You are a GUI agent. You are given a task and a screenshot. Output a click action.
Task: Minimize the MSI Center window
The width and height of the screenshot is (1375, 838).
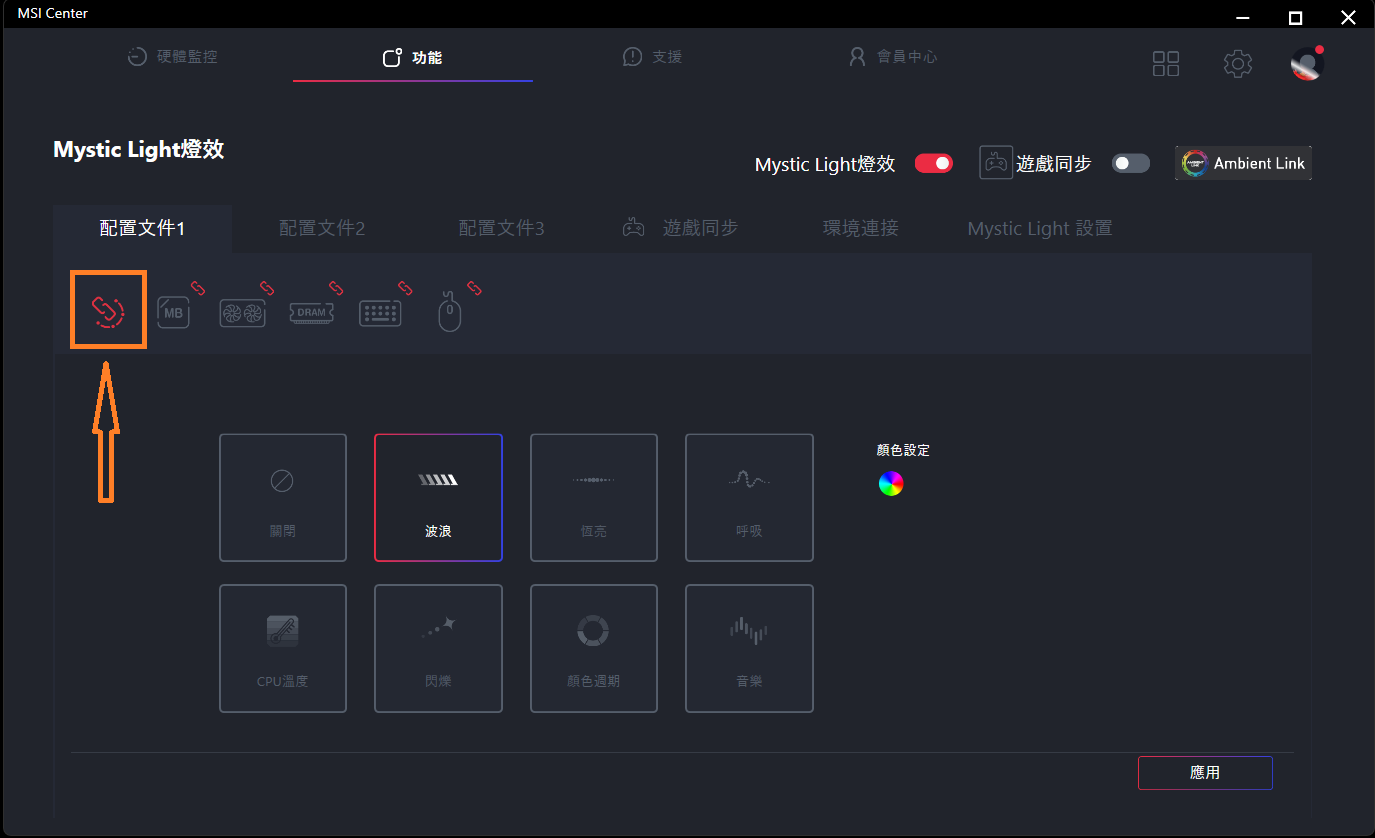pos(1243,17)
